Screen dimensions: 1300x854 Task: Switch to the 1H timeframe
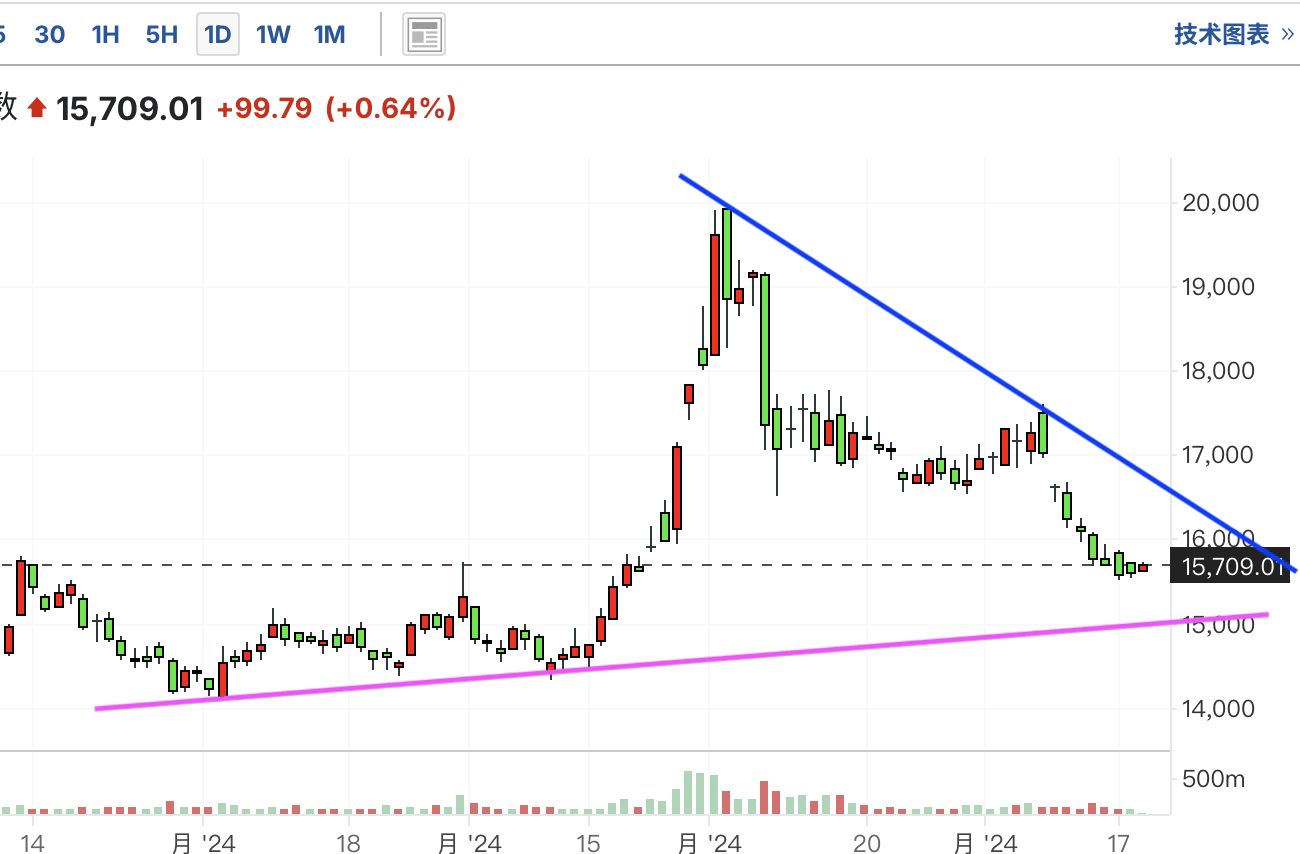pos(105,35)
